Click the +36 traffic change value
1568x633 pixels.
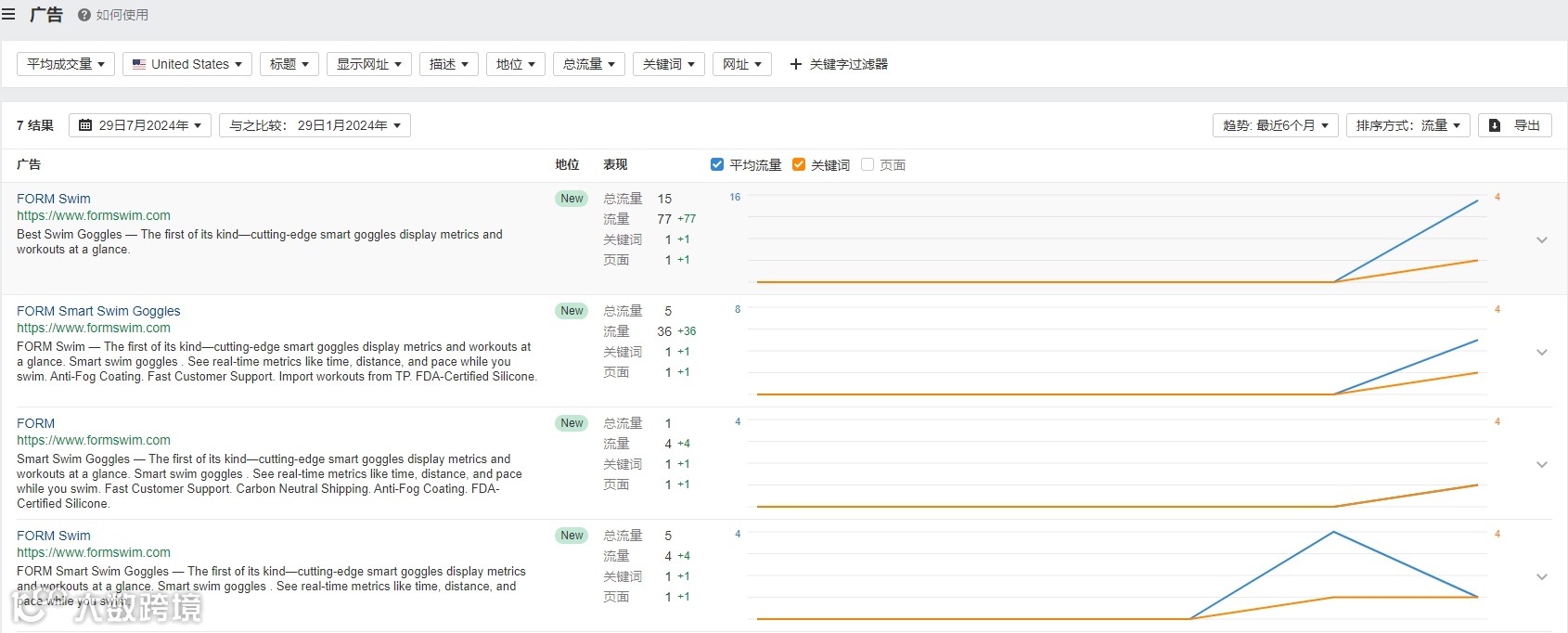click(x=687, y=331)
